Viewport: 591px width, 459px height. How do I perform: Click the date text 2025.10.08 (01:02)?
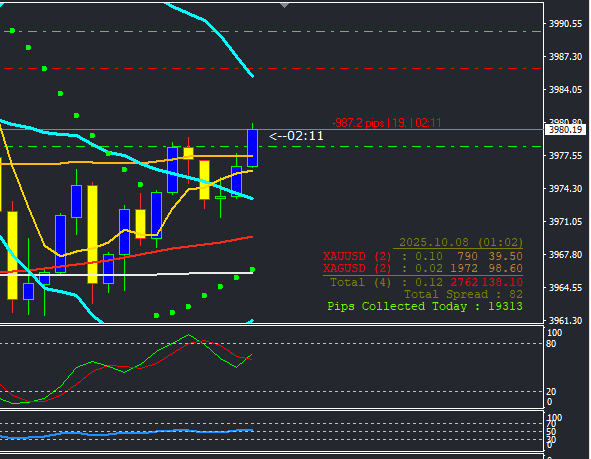461,242
